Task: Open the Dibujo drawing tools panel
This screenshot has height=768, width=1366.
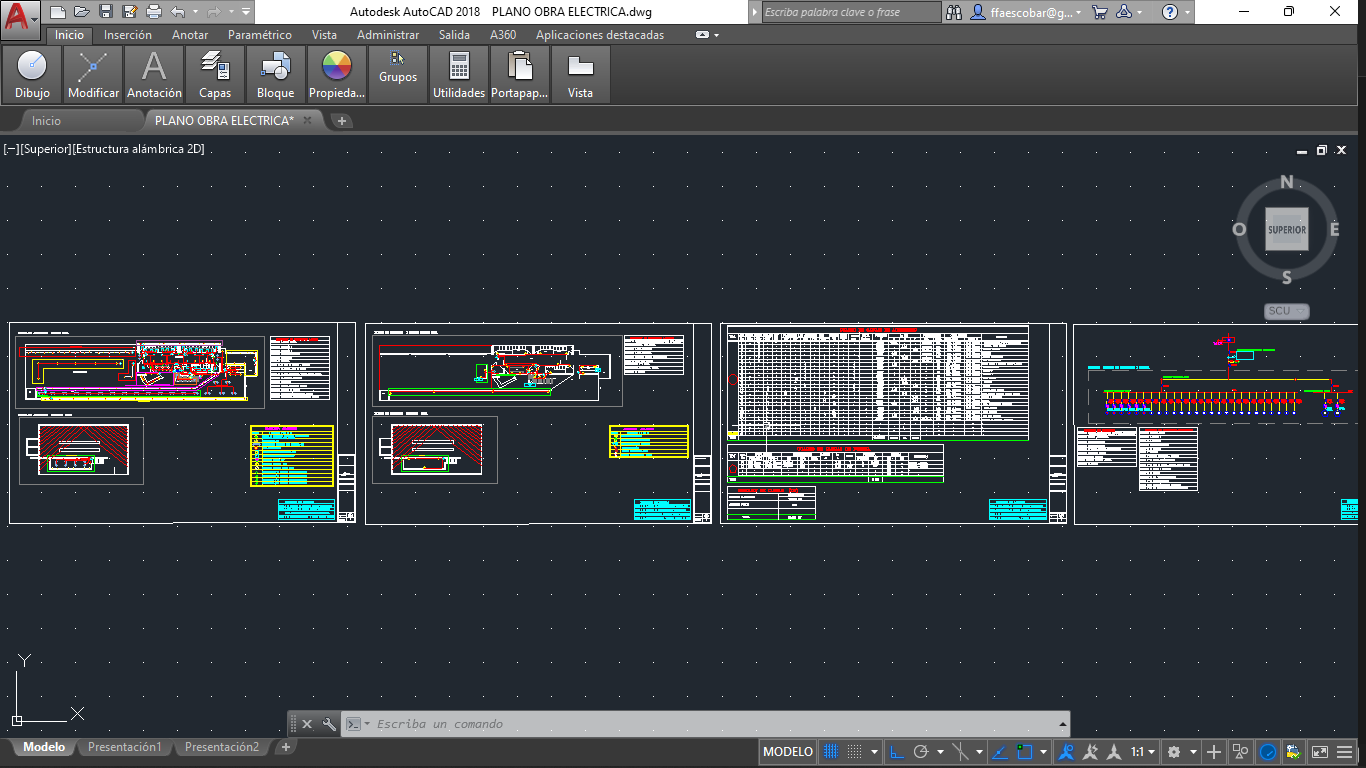Action: click(32, 75)
